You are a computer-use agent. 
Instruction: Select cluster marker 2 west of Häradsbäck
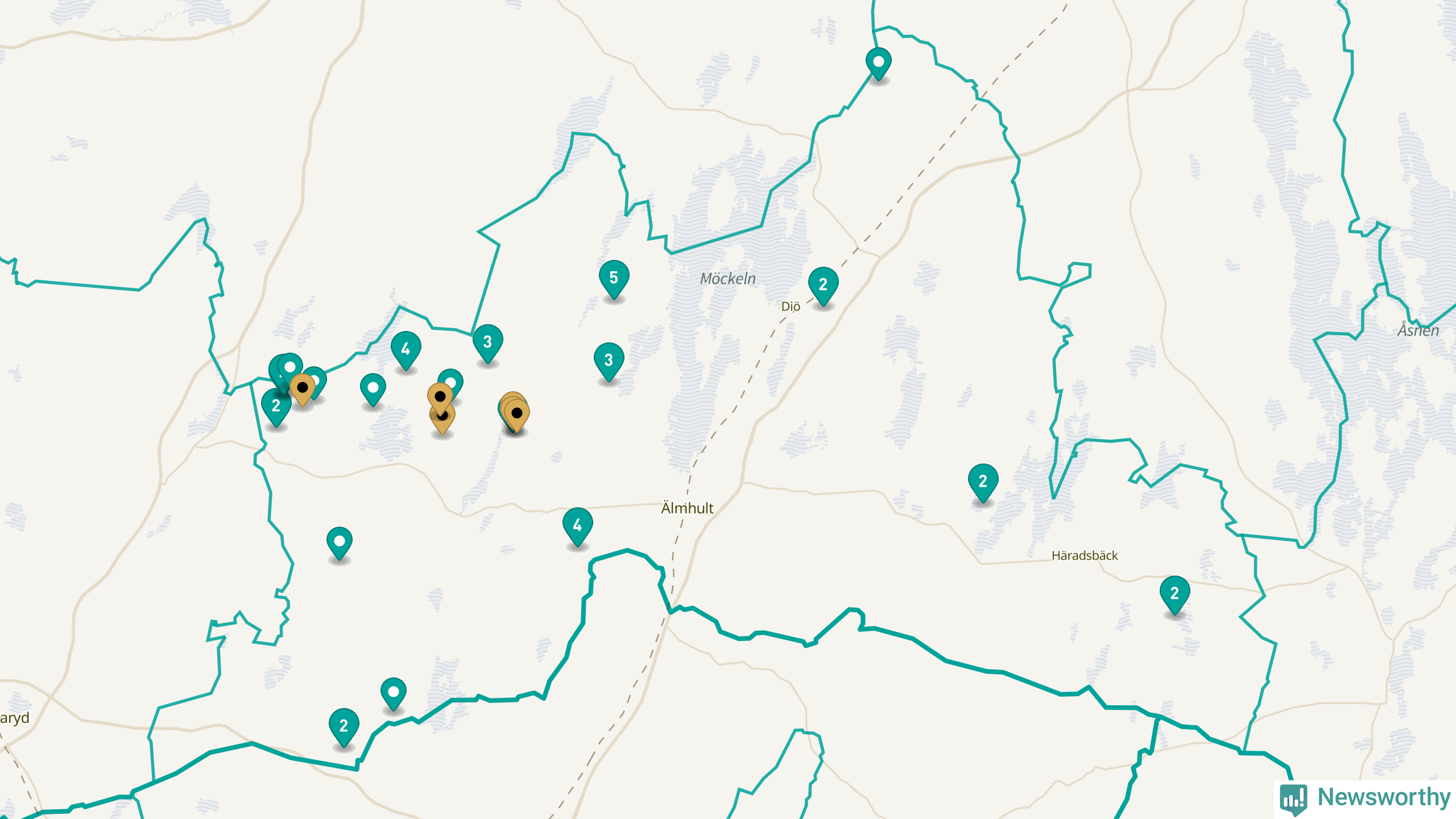(x=983, y=482)
